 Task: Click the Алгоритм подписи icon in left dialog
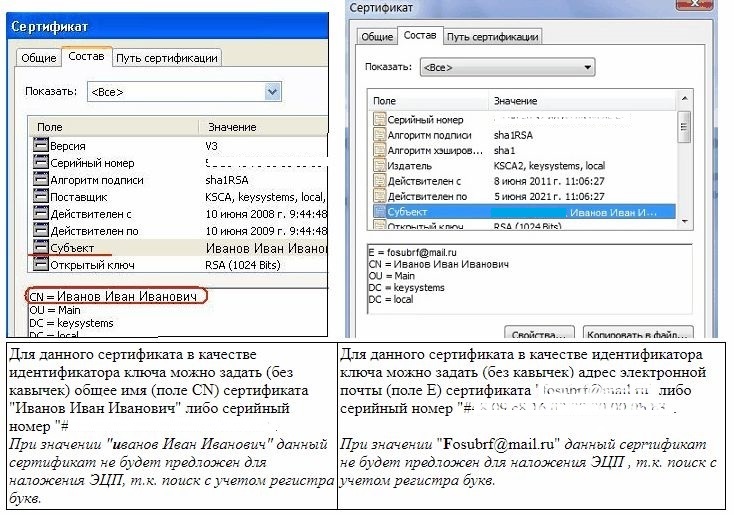coord(41,180)
